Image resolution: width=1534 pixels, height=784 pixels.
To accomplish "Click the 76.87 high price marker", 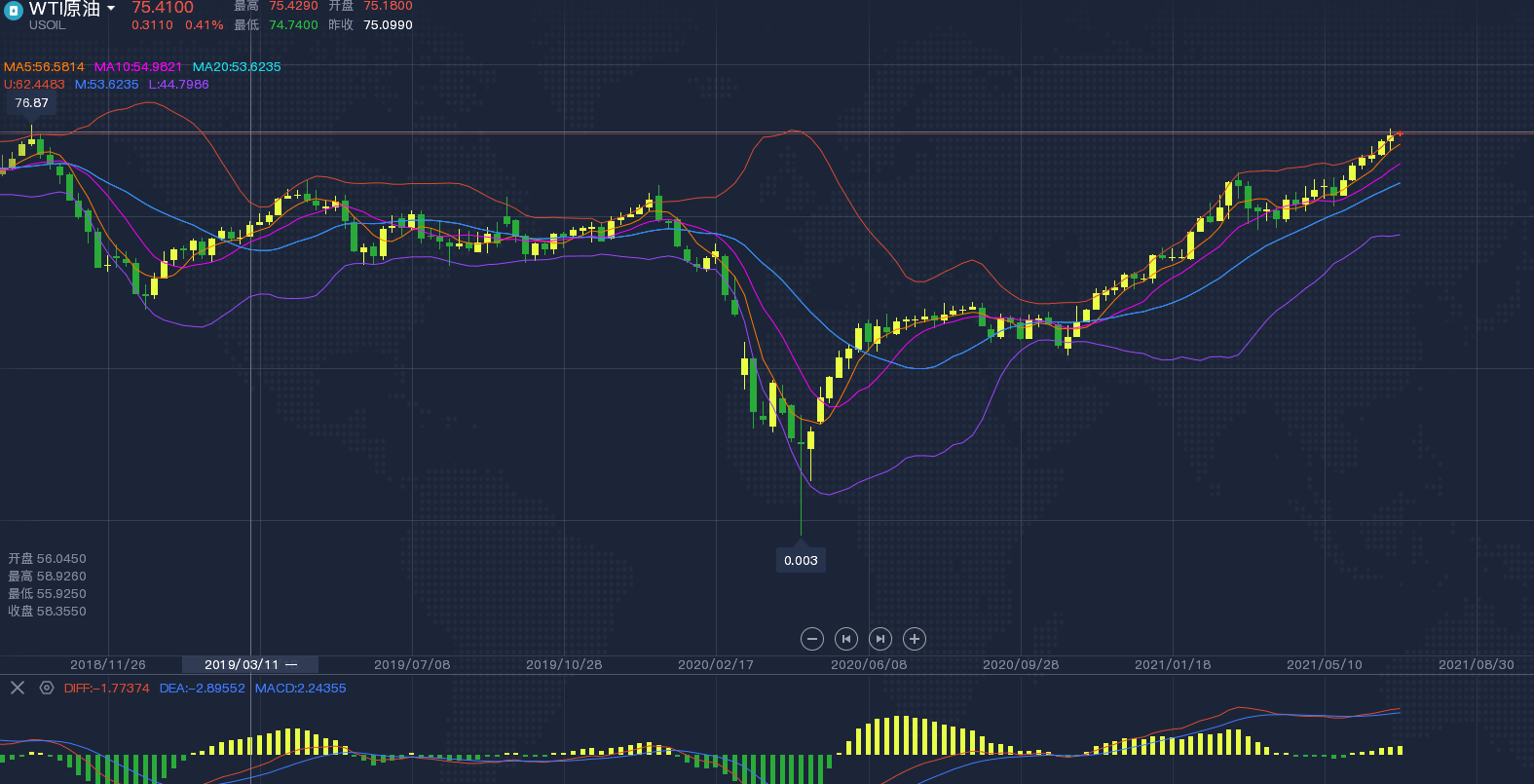I will [x=31, y=103].
